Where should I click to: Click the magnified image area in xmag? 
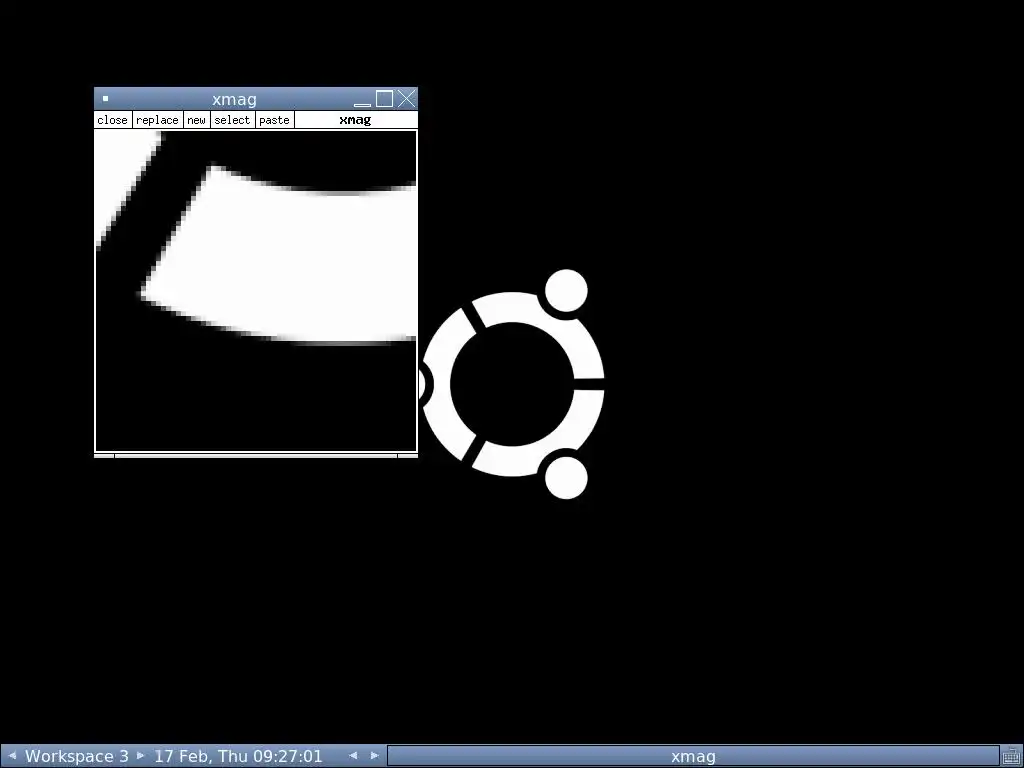point(256,291)
